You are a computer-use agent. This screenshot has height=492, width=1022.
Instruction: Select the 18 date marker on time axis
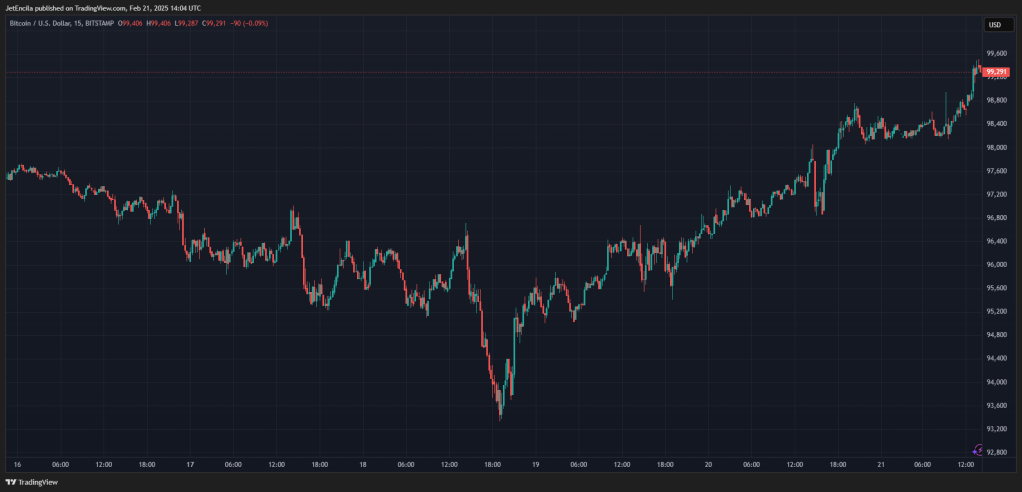coord(363,465)
